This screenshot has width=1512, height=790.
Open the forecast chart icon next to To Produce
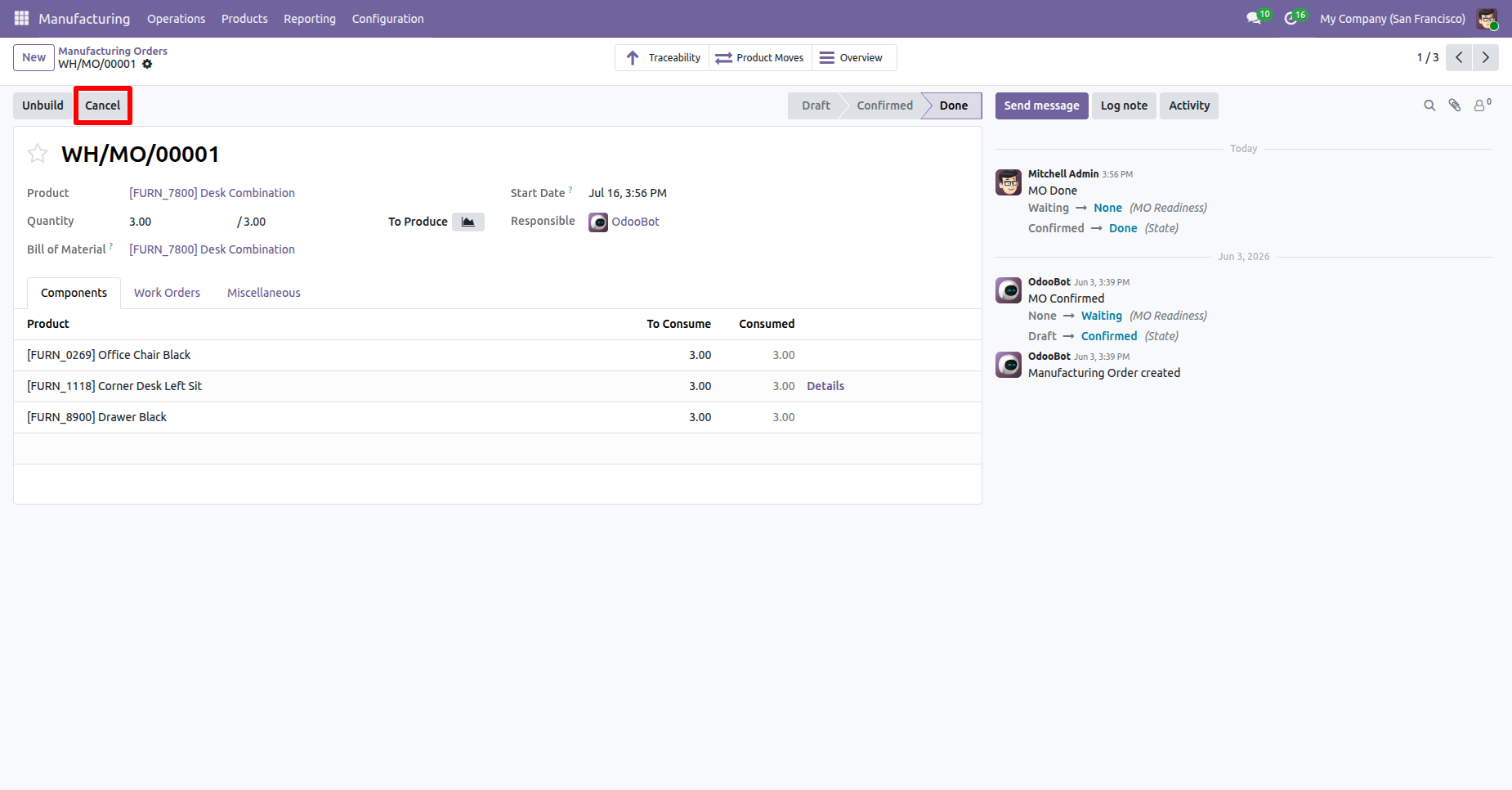click(468, 222)
